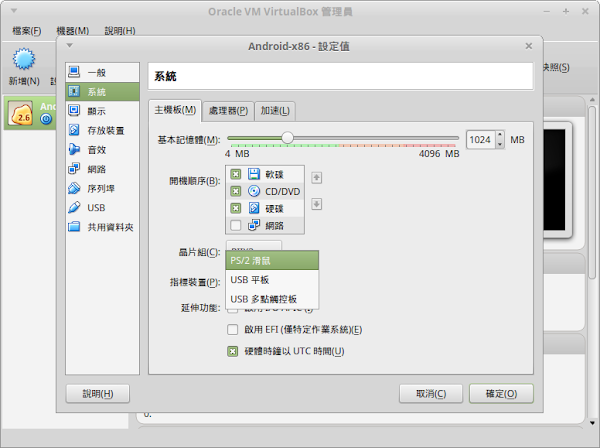Switch to the 主機板(M) tab
This screenshot has height=448, width=600.
175,111
